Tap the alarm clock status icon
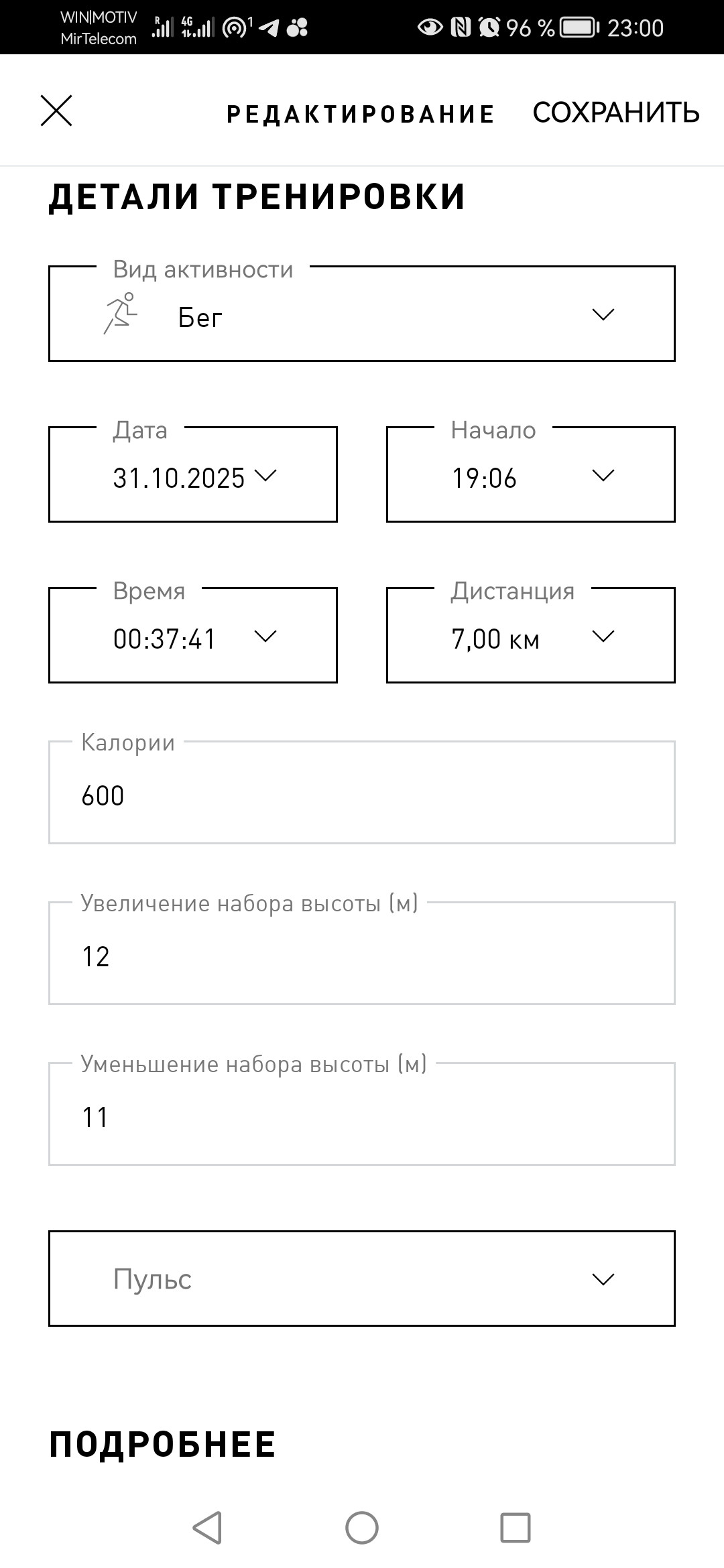 click(489, 27)
